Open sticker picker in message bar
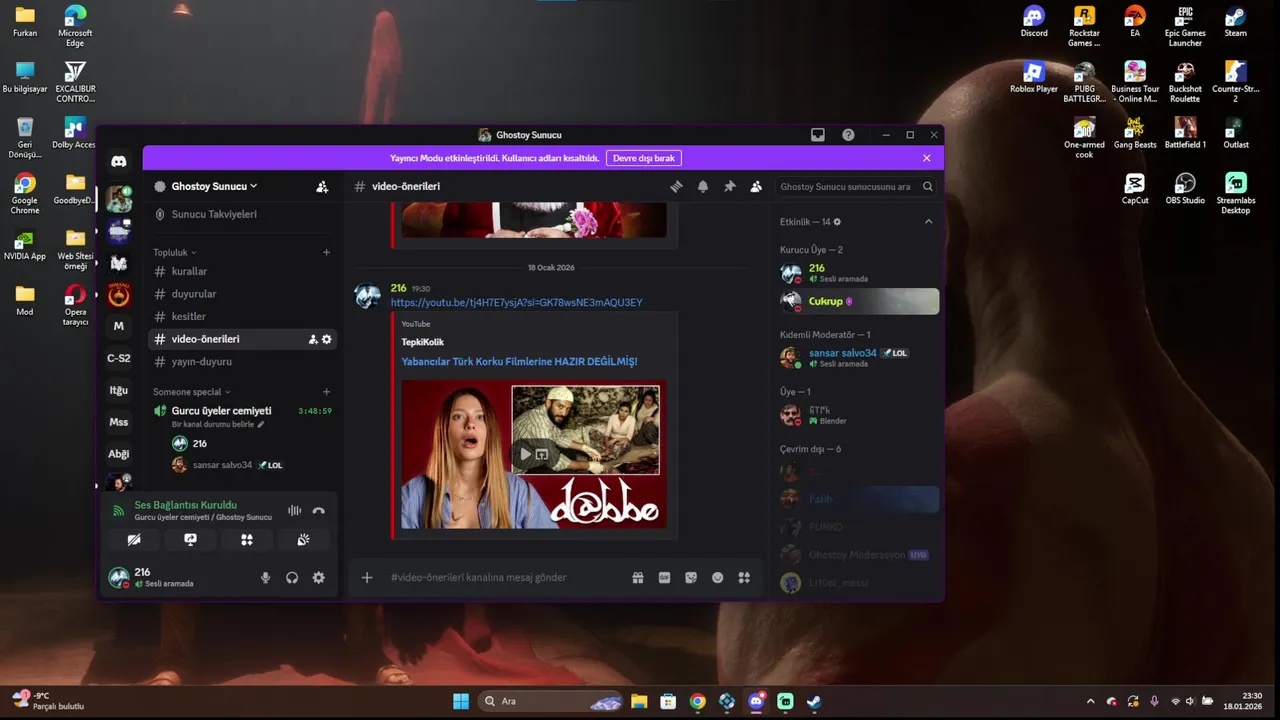This screenshot has height=720, width=1280. 691,578
